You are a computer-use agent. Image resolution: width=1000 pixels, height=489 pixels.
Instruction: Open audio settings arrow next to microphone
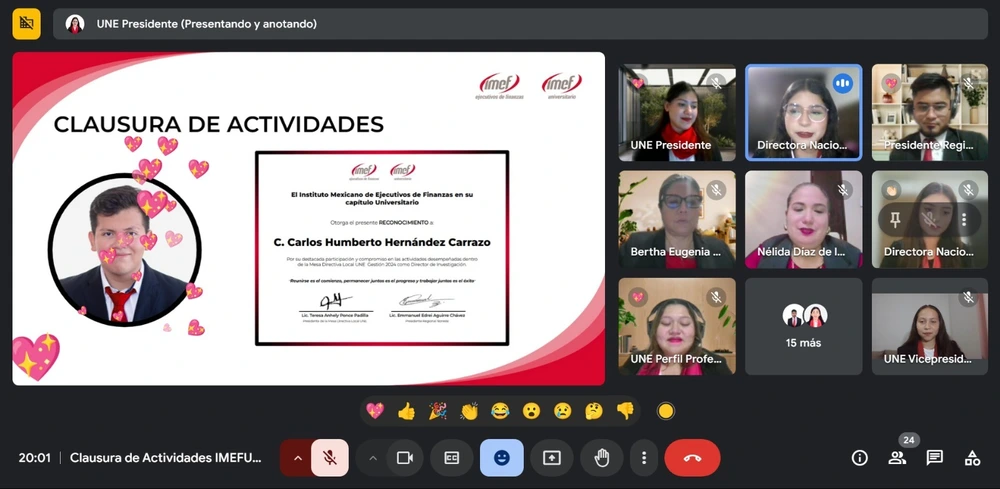click(x=297, y=458)
